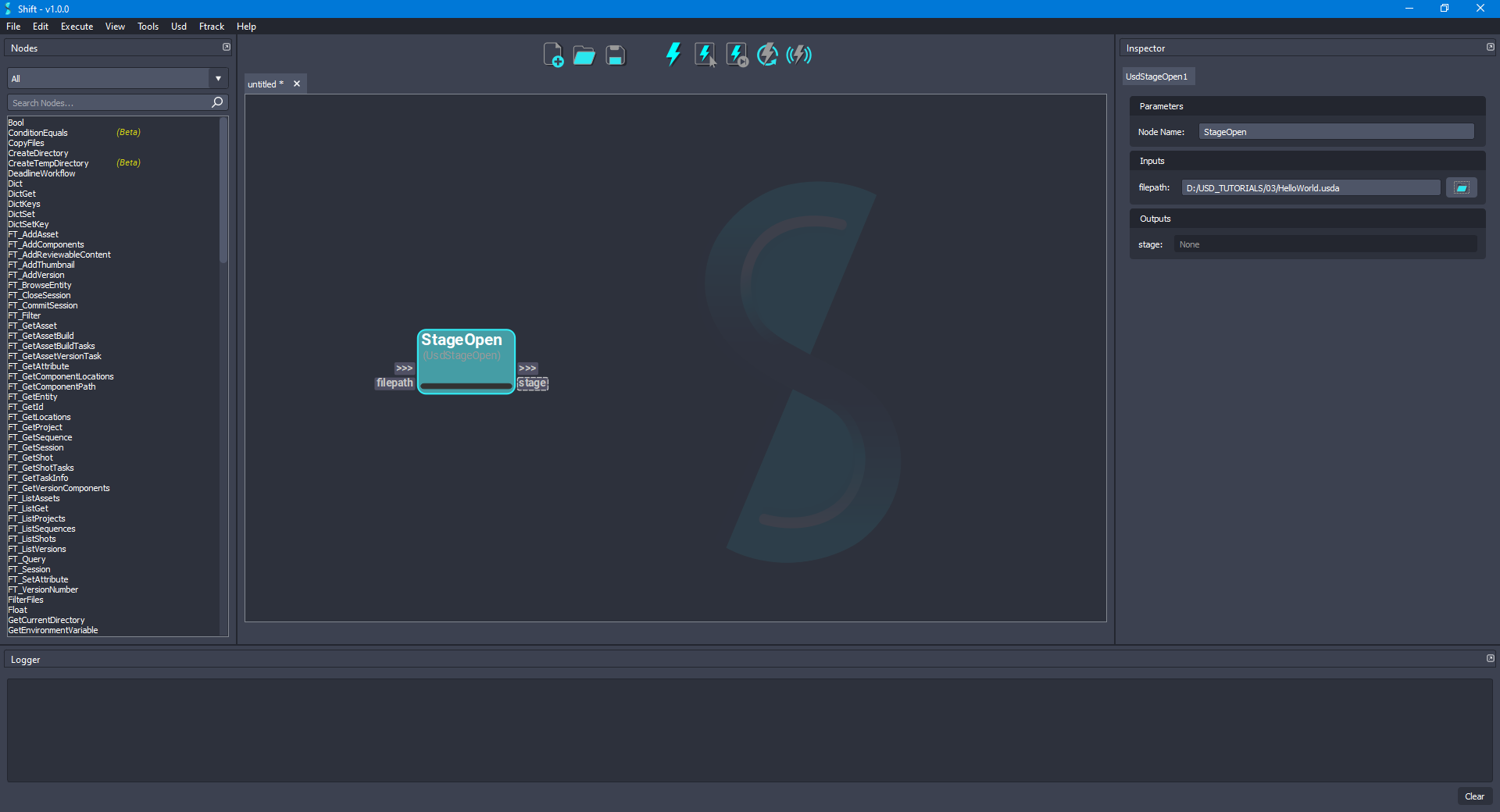
Task: Open the Usd menu
Action: pos(178,26)
